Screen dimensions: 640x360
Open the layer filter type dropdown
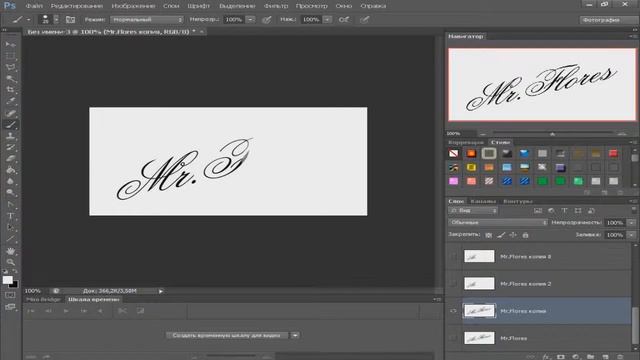coord(473,211)
